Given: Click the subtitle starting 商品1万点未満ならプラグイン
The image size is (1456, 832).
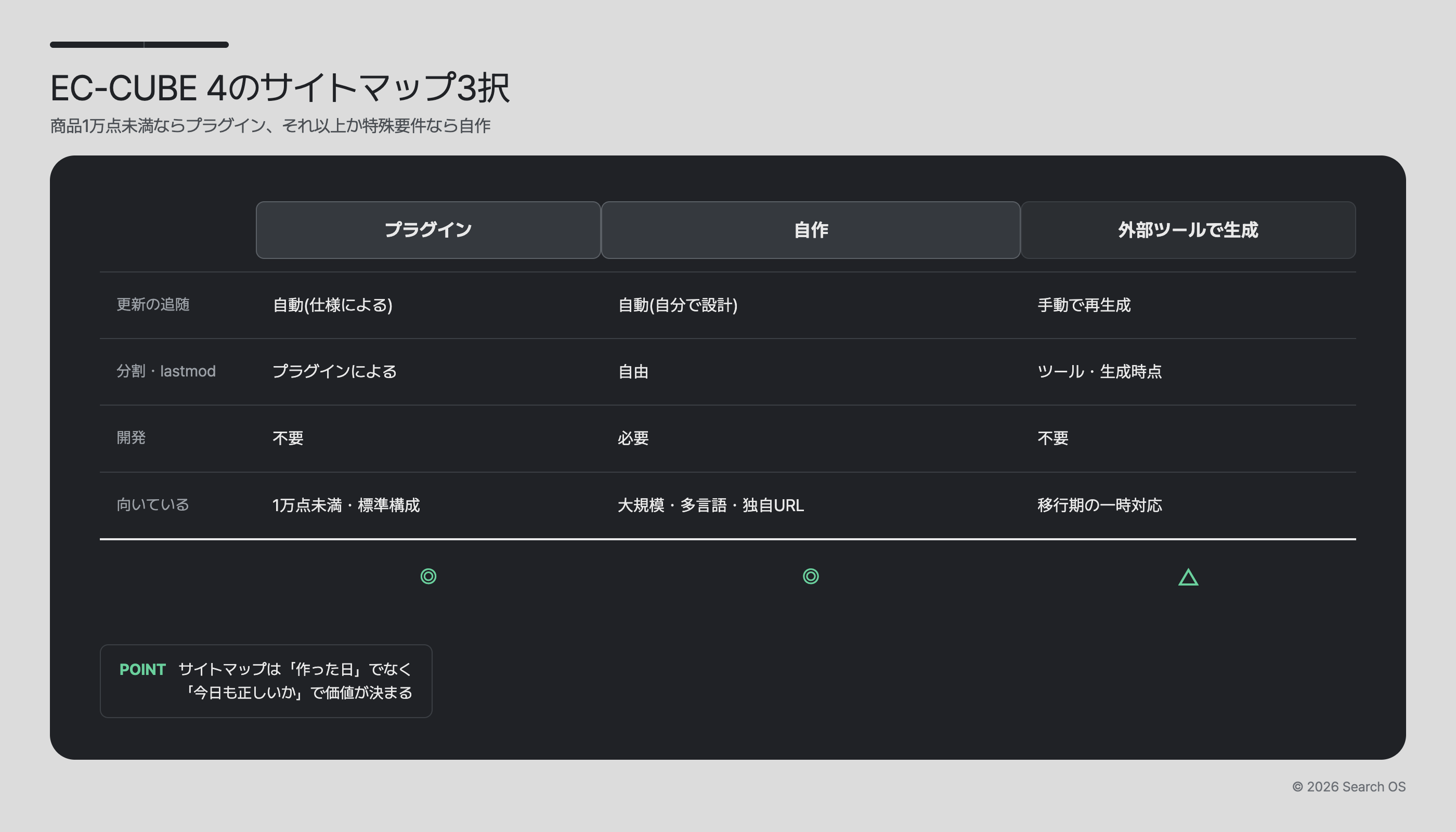Looking at the screenshot, I should click(x=270, y=126).
